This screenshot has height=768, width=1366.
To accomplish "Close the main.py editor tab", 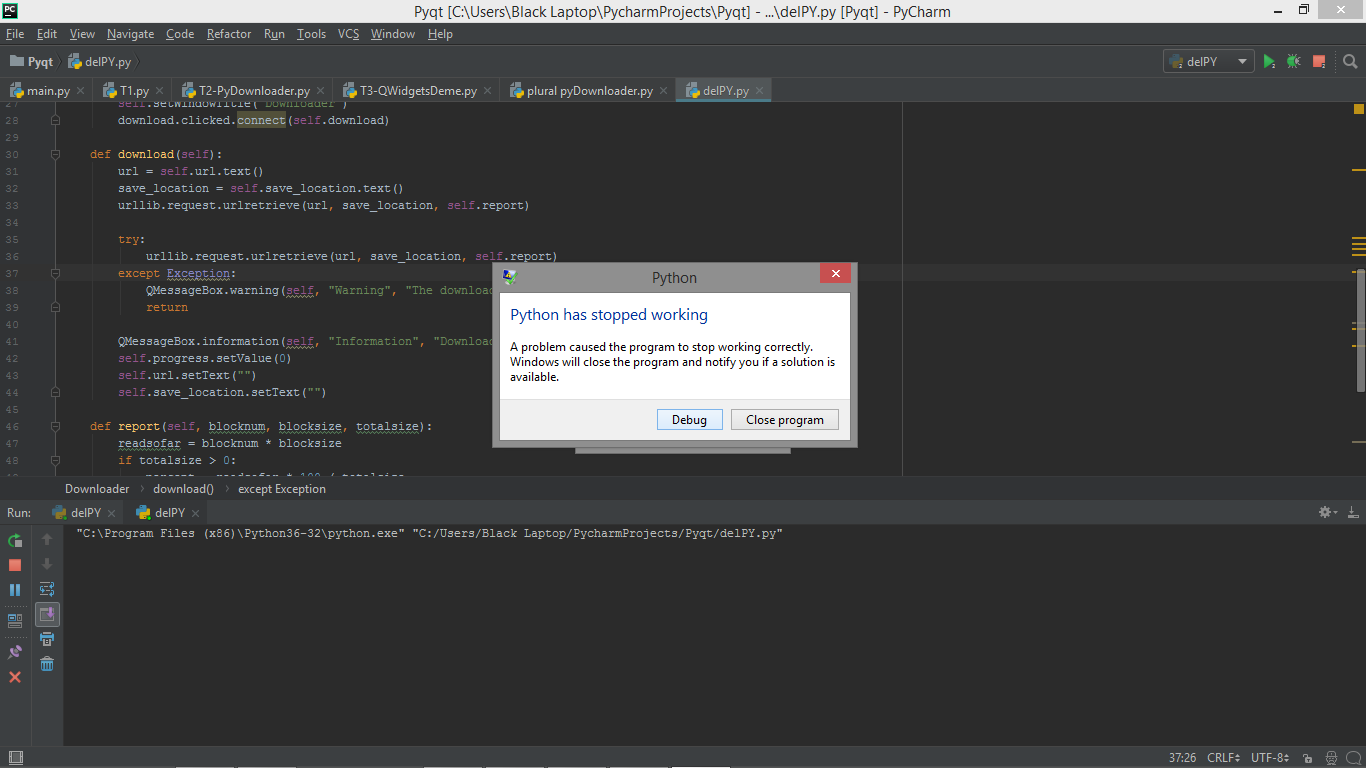I will coord(80,91).
